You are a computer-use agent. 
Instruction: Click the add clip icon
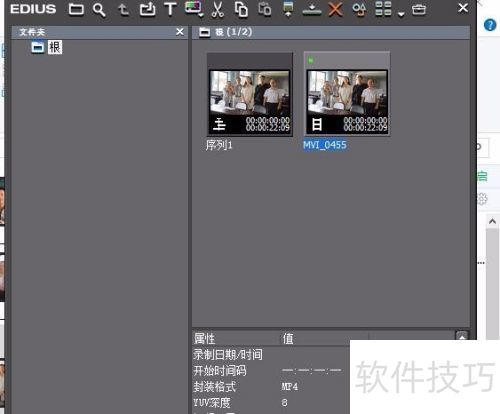(147, 9)
